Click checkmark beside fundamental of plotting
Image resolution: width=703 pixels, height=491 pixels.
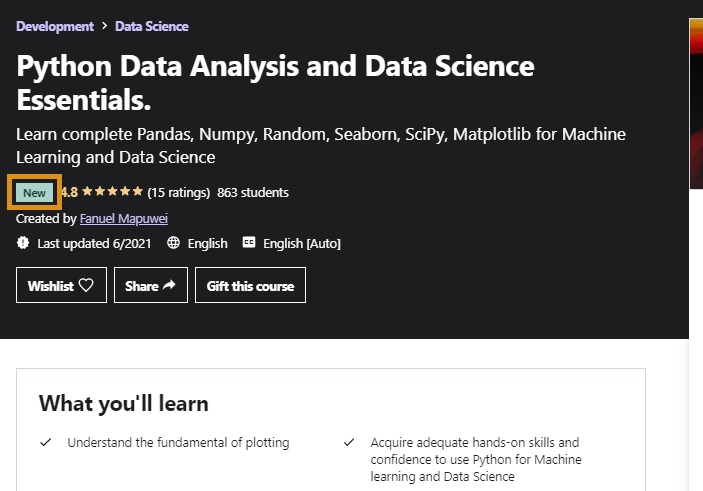tap(45, 441)
